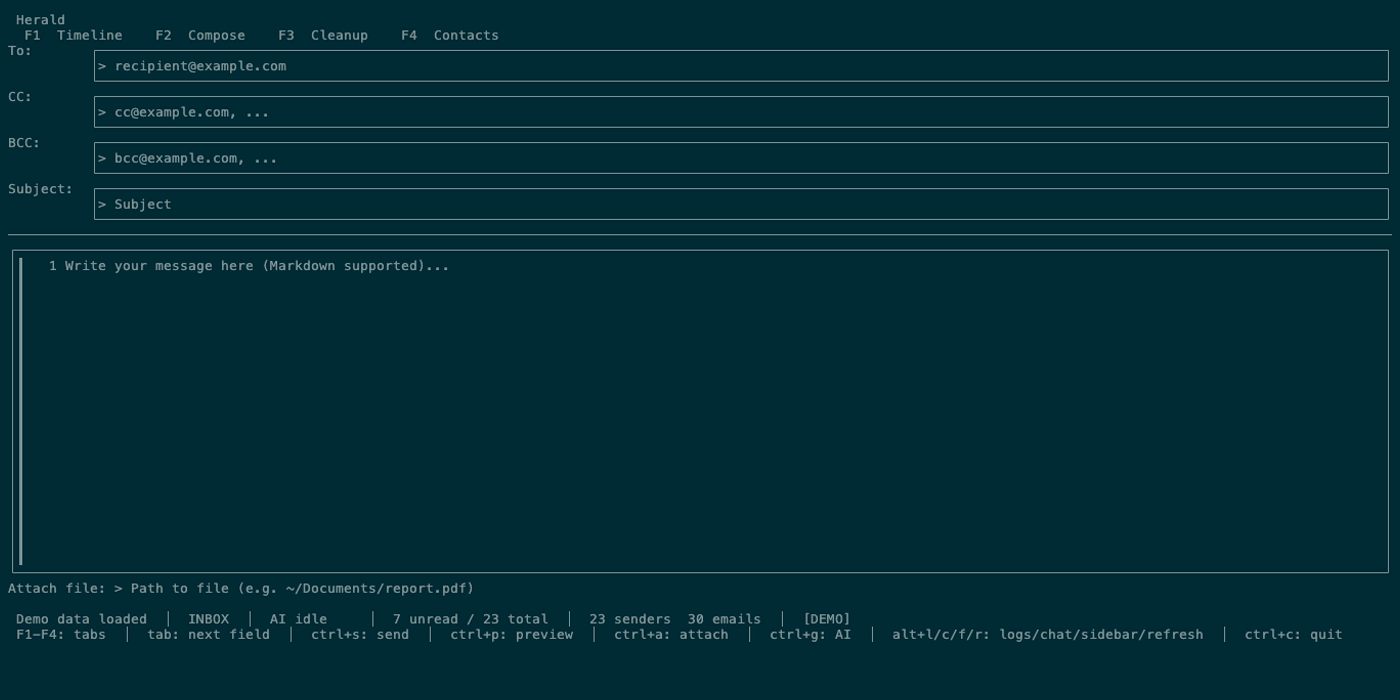The width and height of the screenshot is (1400, 700).
Task: Click the 'ctrl+g: AI' hint
Action: pyautogui.click(x=810, y=634)
